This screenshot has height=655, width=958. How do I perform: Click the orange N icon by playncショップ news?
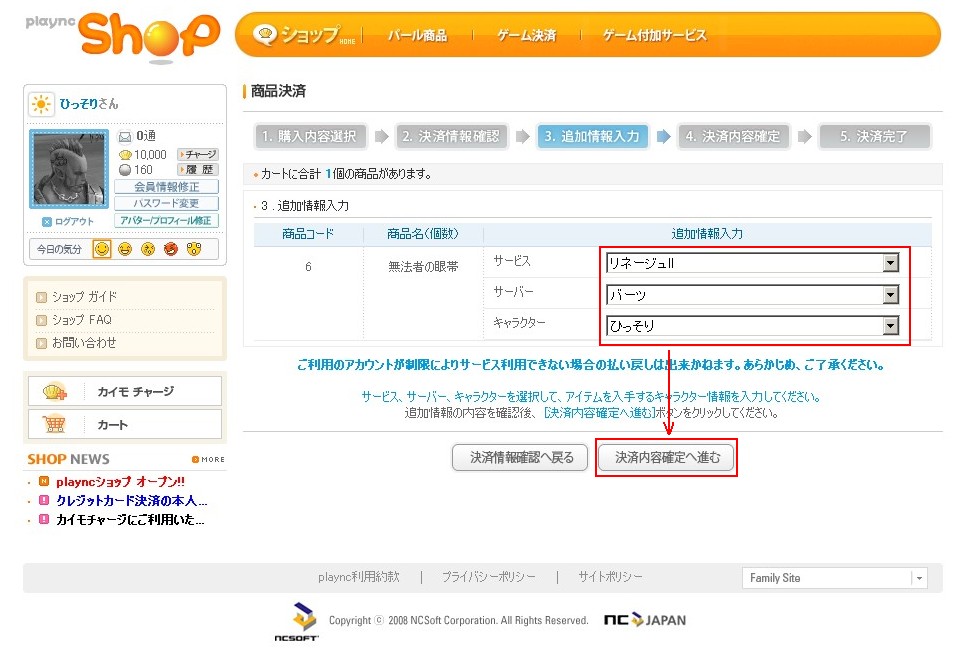tap(44, 481)
